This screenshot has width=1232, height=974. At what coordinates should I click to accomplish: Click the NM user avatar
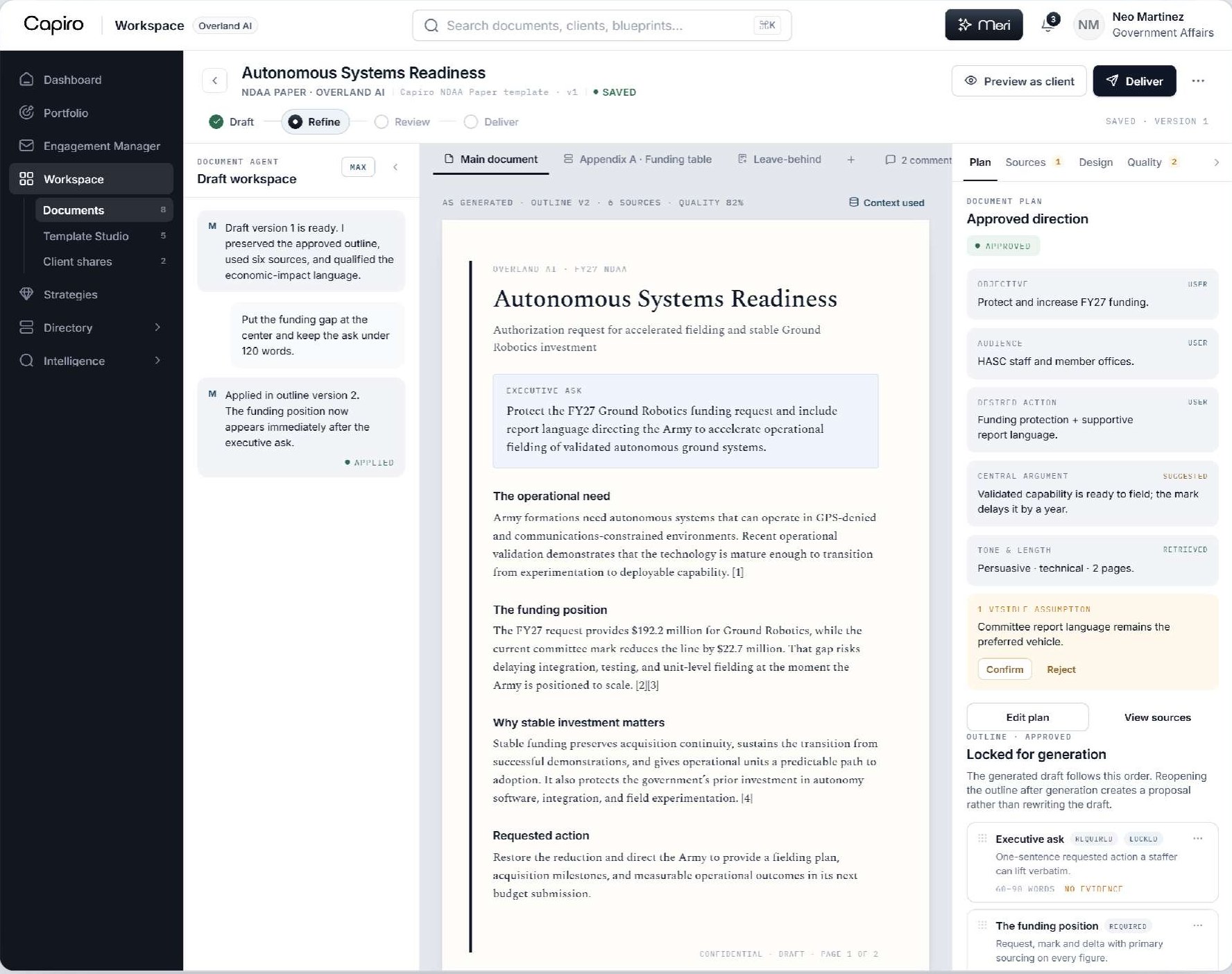point(1088,25)
